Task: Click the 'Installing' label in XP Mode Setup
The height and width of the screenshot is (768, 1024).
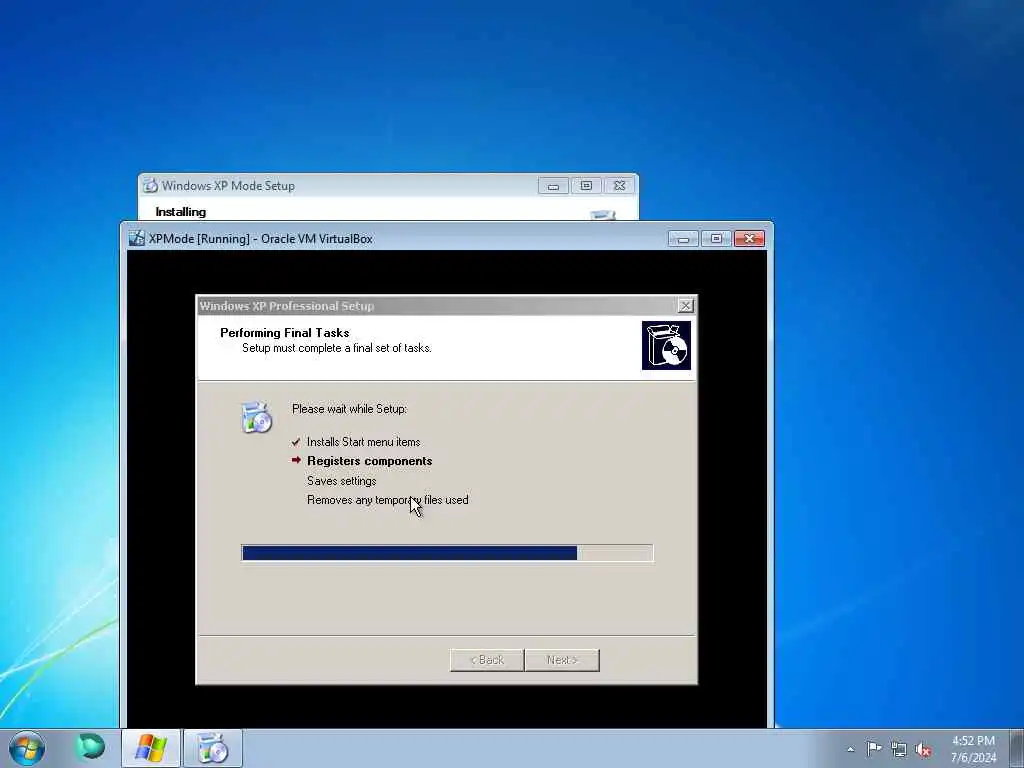Action: click(x=181, y=212)
